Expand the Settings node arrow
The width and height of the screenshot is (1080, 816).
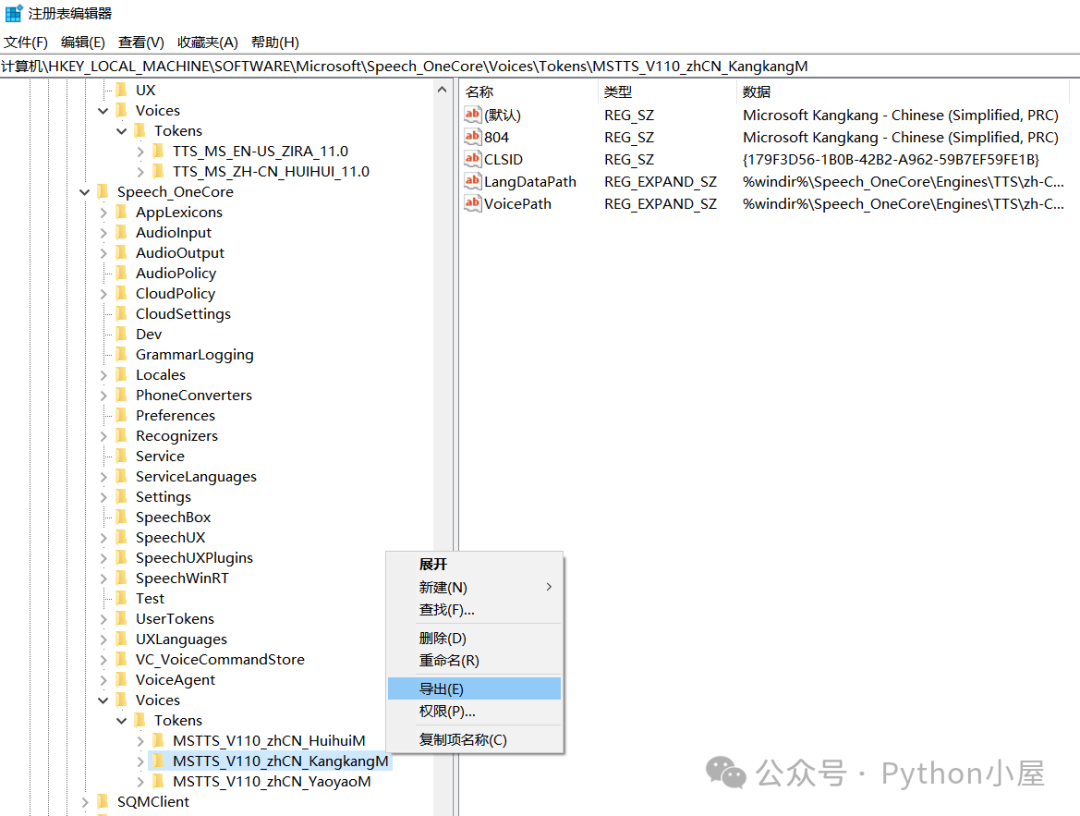click(x=103, y=496)
